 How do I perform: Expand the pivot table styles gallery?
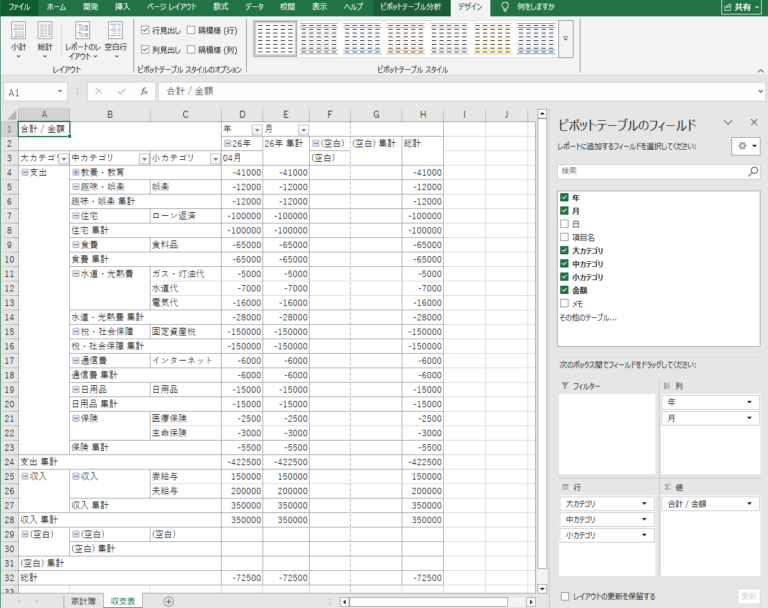click(566, 39)
